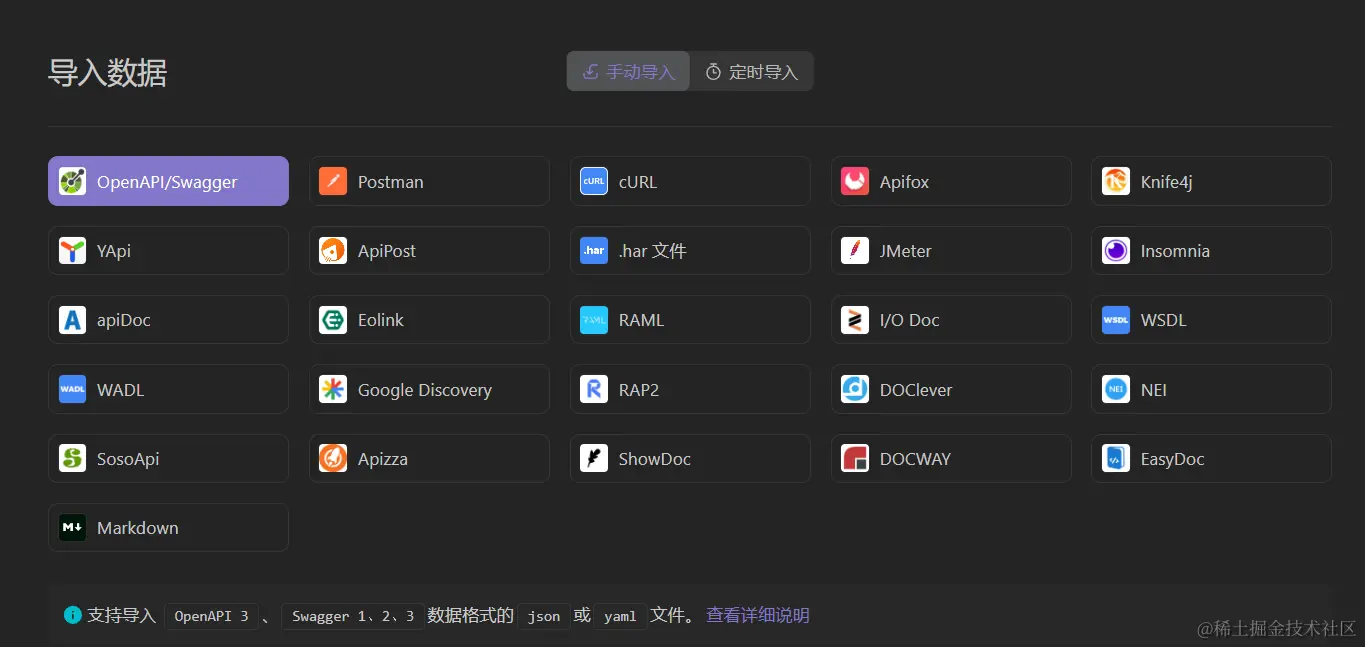
Task: Select the RAML icon
Action: click(594, 320)
